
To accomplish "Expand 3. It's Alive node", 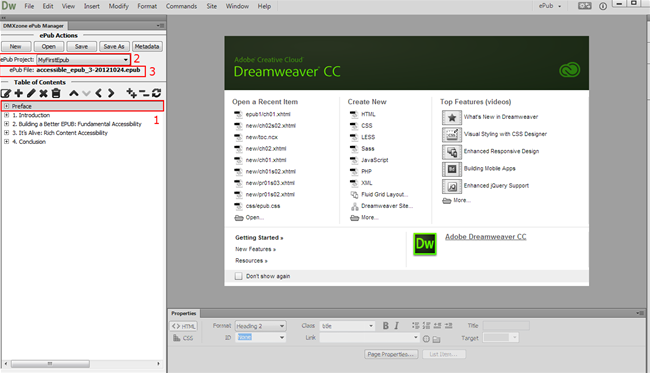I will coord(6,133).
